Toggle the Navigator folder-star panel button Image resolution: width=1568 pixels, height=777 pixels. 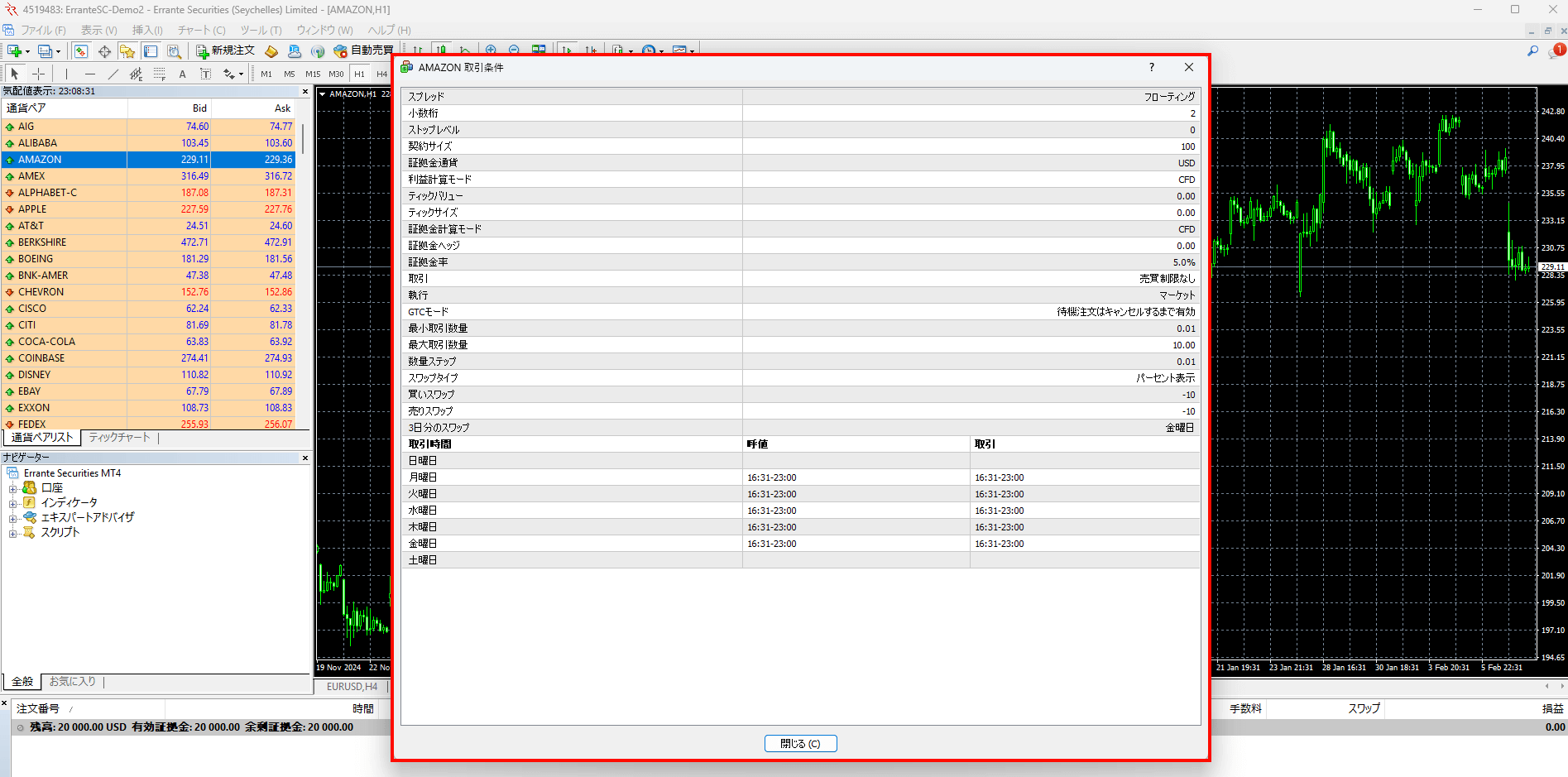[127, 51]
